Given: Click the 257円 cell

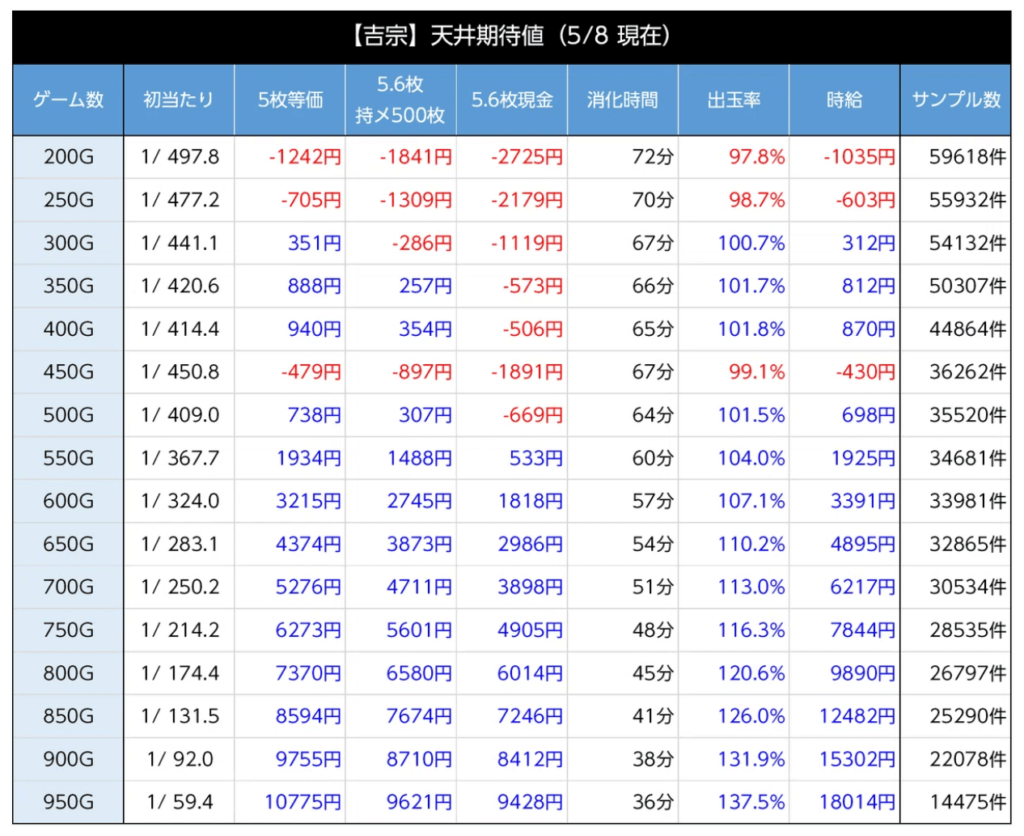Looking at the screenshot, I should pyautogui.click(x=426, y=286).
